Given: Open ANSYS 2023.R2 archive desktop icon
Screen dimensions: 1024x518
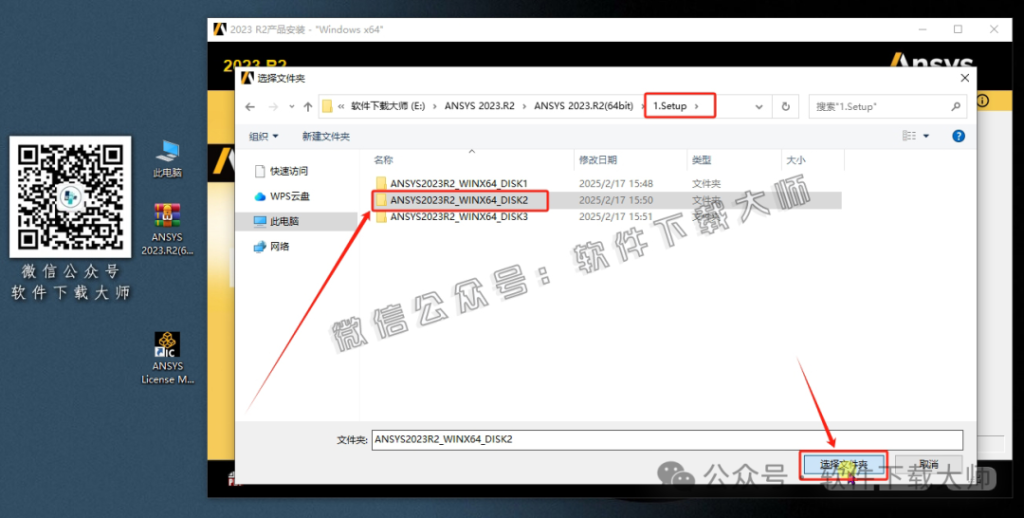Looking at the screenshot, I should pyautogui.click(x=167, y=229).
